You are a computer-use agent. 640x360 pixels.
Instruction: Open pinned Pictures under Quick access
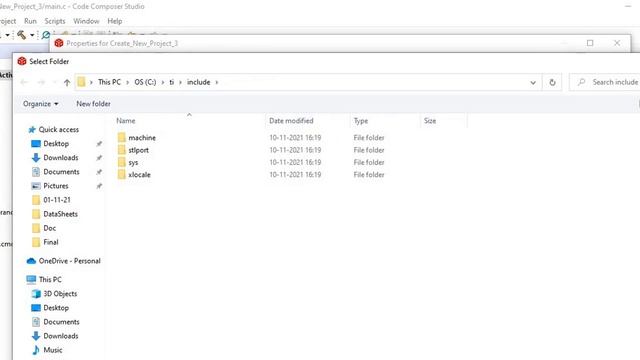56,186
